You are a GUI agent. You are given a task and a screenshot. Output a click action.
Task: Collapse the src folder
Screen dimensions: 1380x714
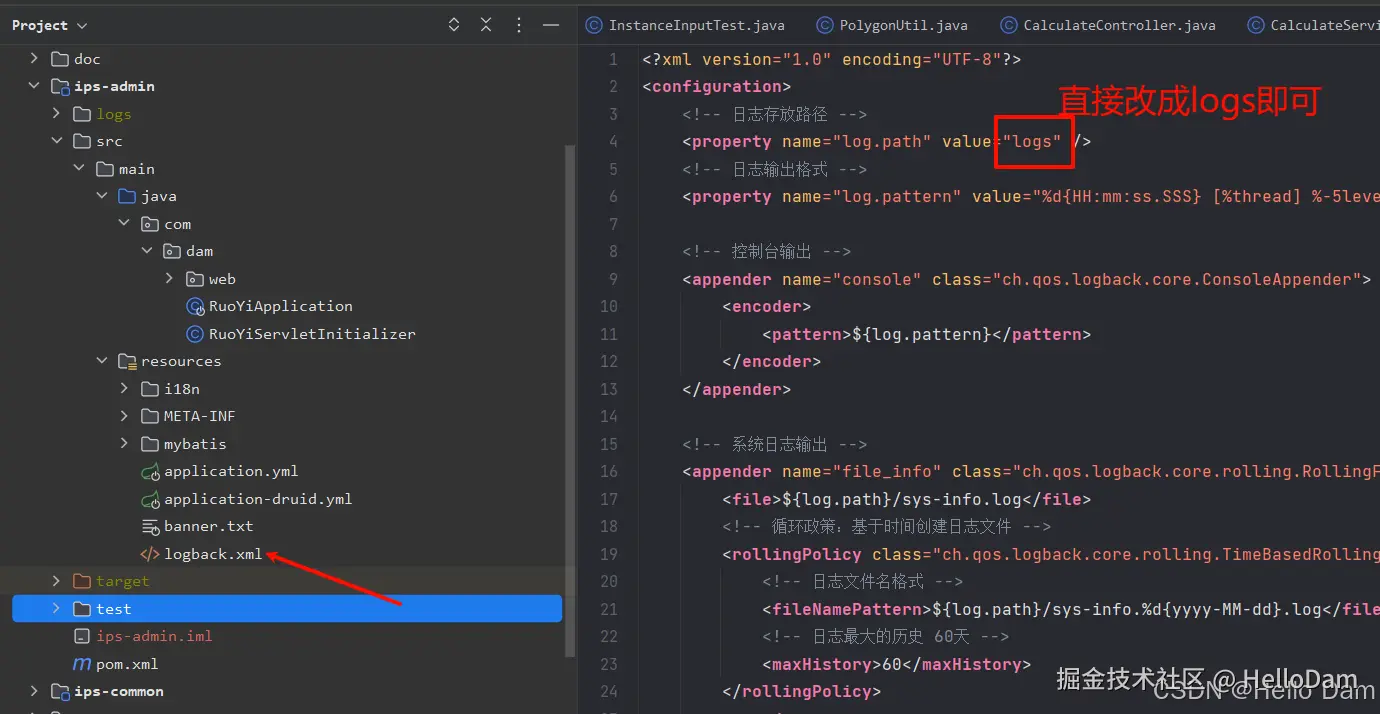point(57,141)
